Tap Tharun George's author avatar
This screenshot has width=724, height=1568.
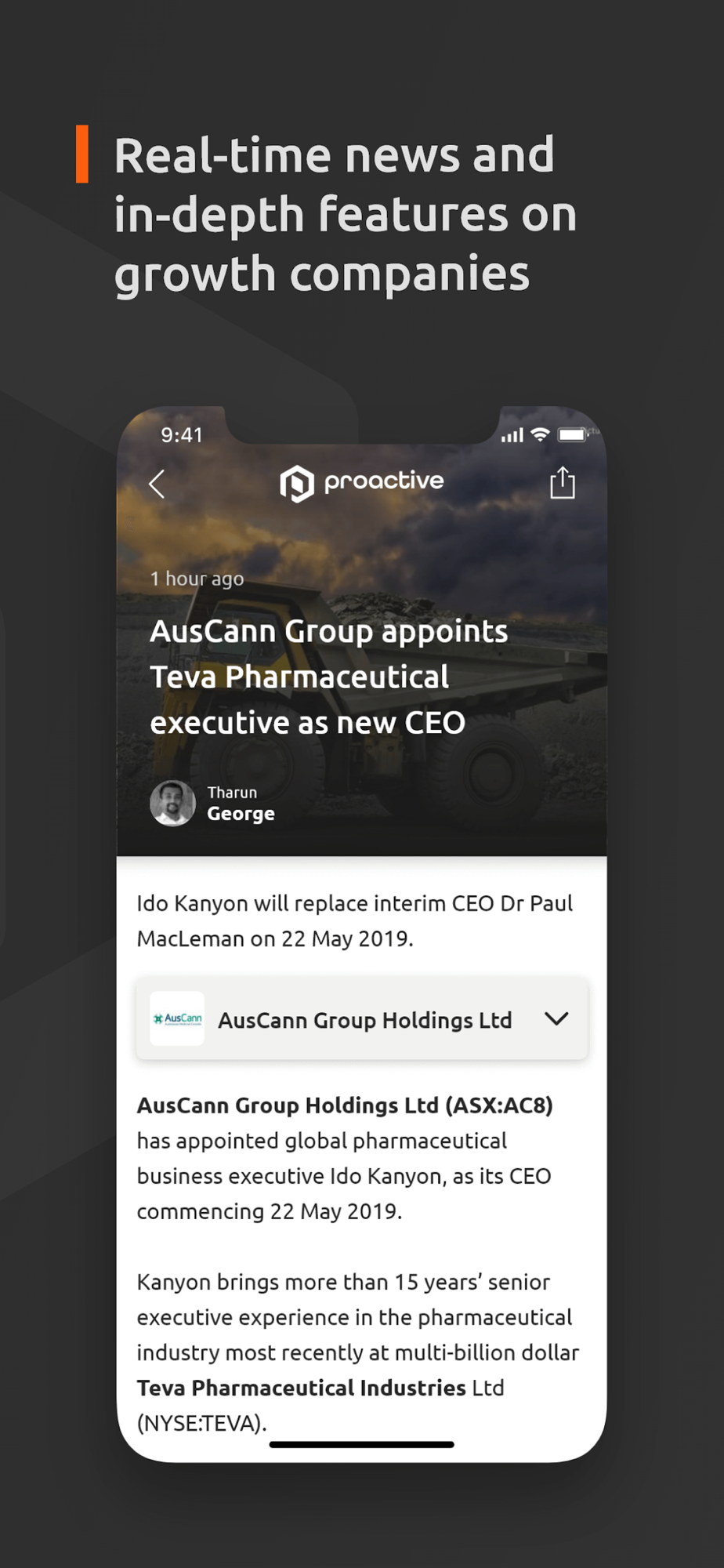pyautogui.click(x=172, y=803)
